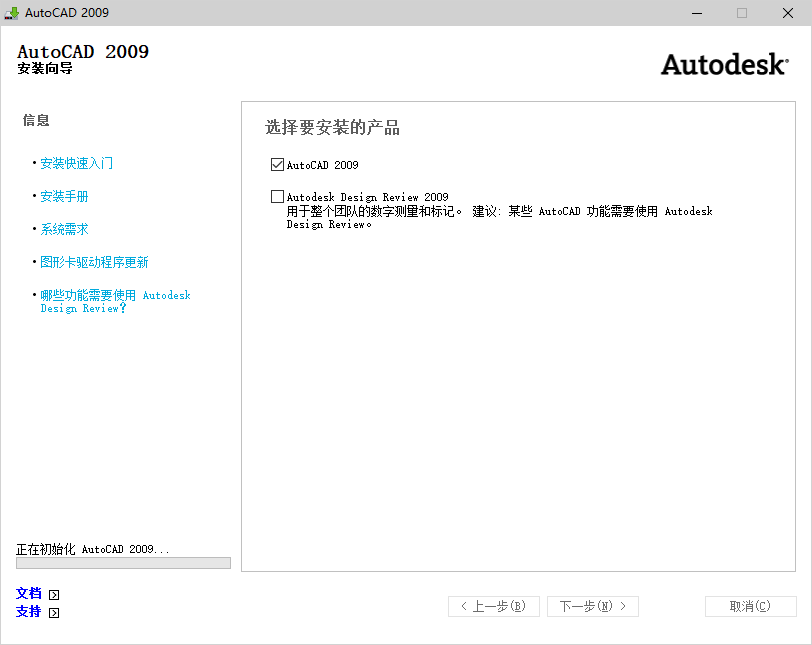Click the Autodesk logo
The width and height of the screenshot is (812, 645).
723,64
